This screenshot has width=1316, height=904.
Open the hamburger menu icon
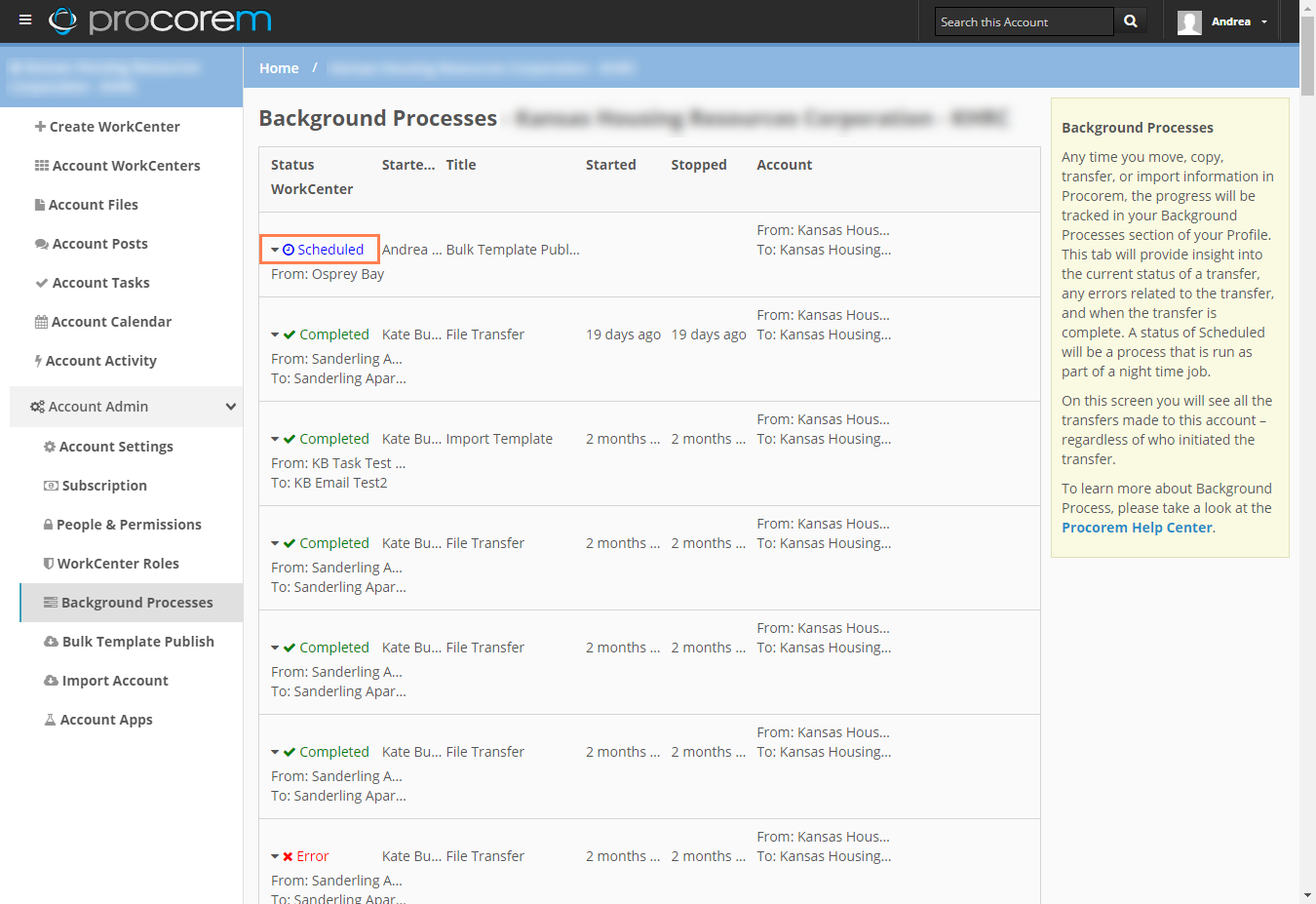coord(25,20)
